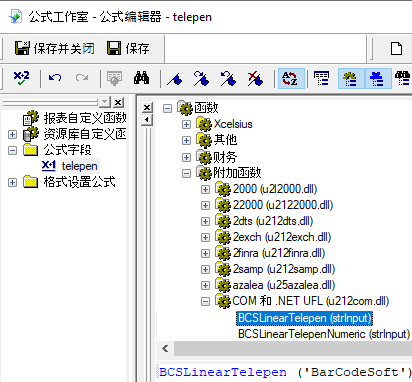Click the Xcelsius gear folder icon
Image resolution: width=412 pixels, height=382 pixels.
(204, 124)
